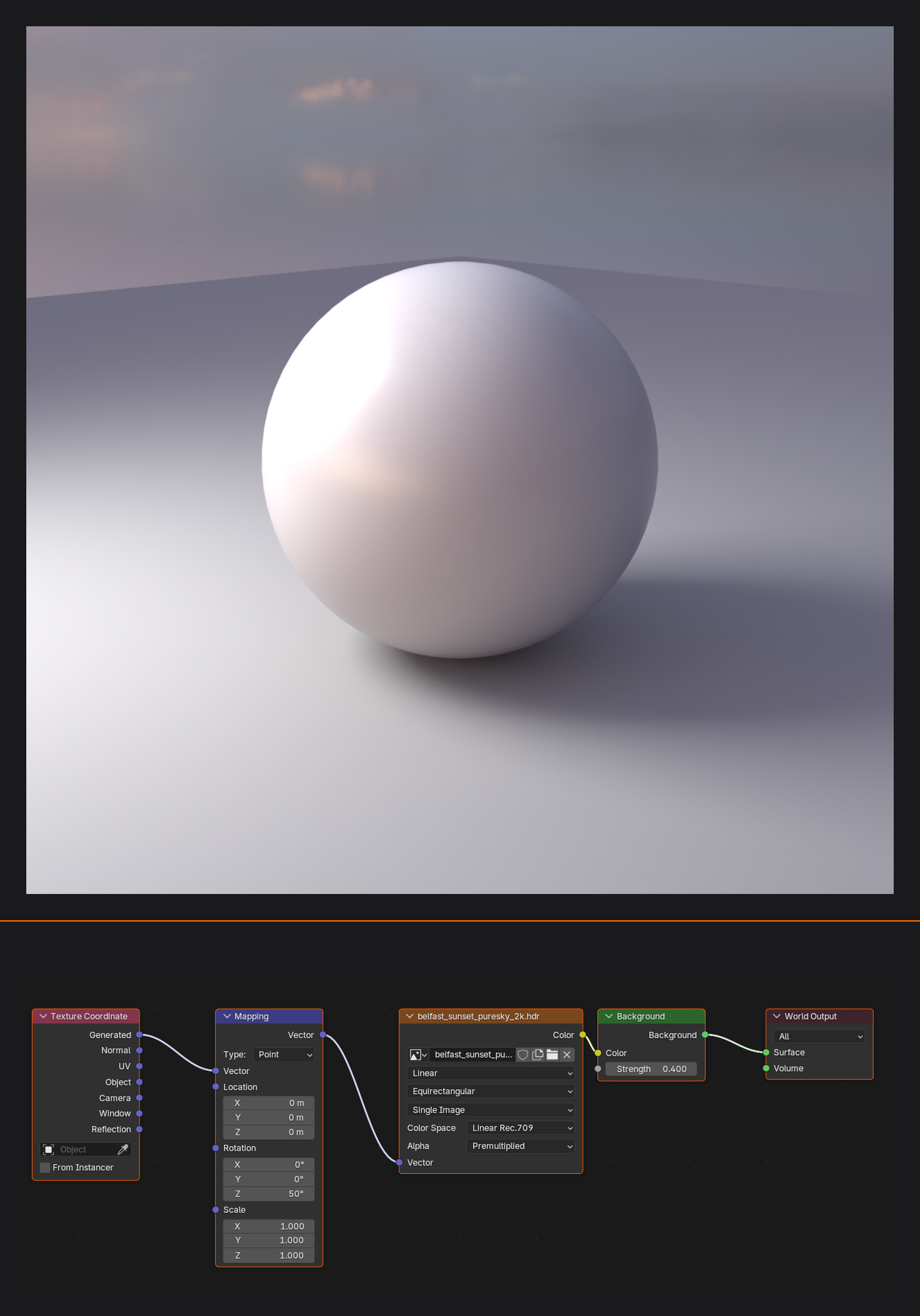The height and width of the screenshot is (1316, 920).
Task: Click the Object field in Texture Coordinate node
Action: point(85,1149)
